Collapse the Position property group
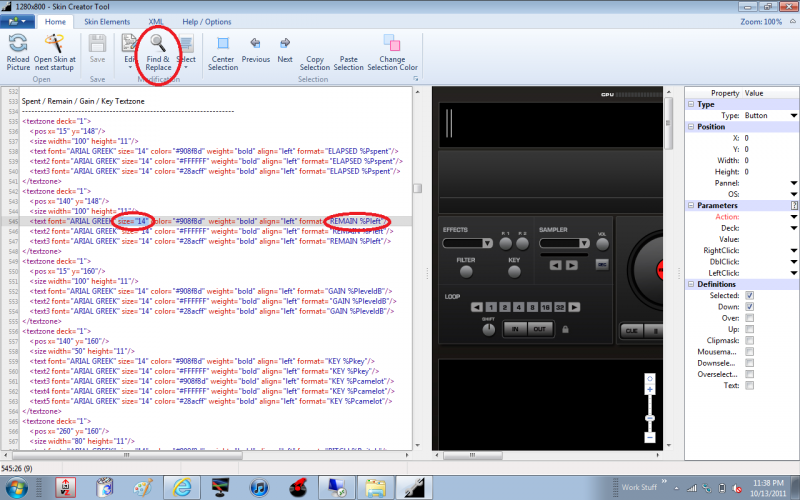 691,127
